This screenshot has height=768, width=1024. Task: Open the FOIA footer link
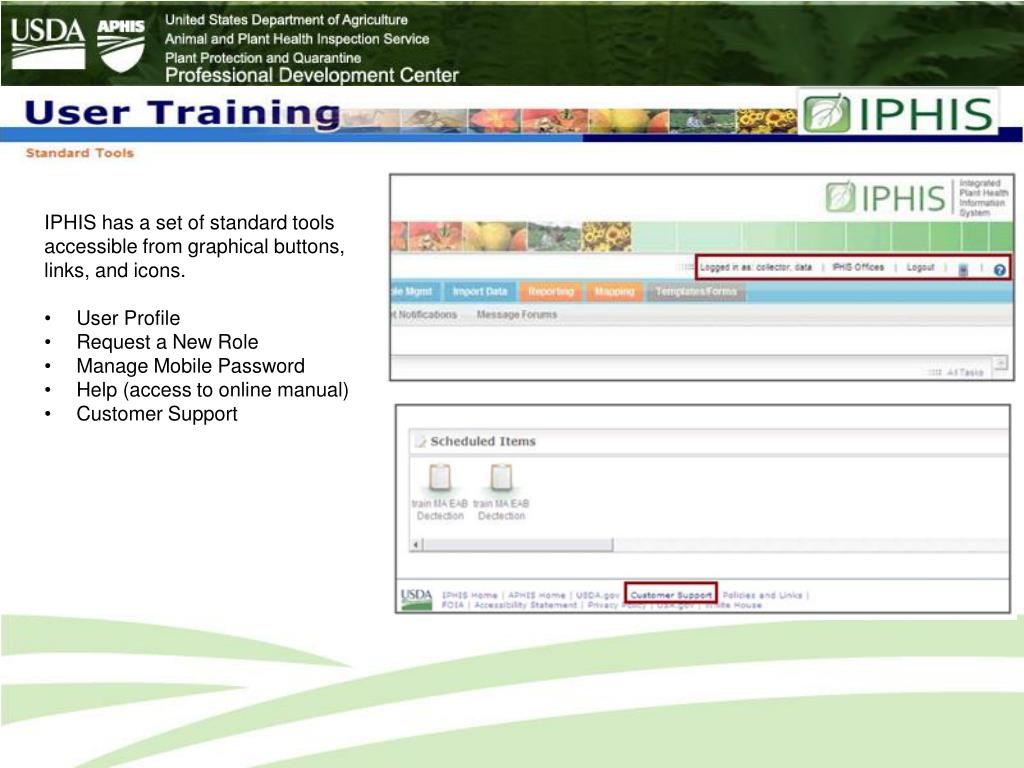tap(453, 605)
